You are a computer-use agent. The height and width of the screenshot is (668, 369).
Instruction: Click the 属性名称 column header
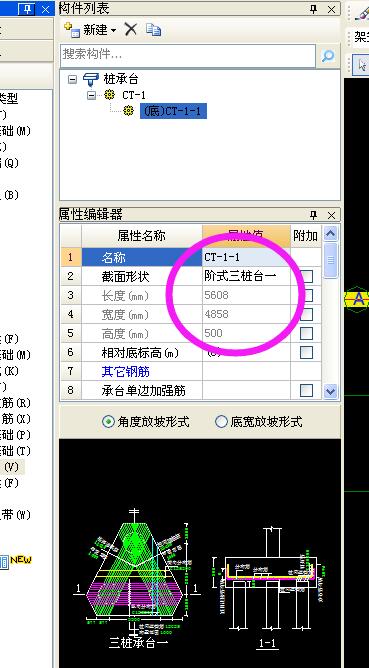click(x=141, y=236)
